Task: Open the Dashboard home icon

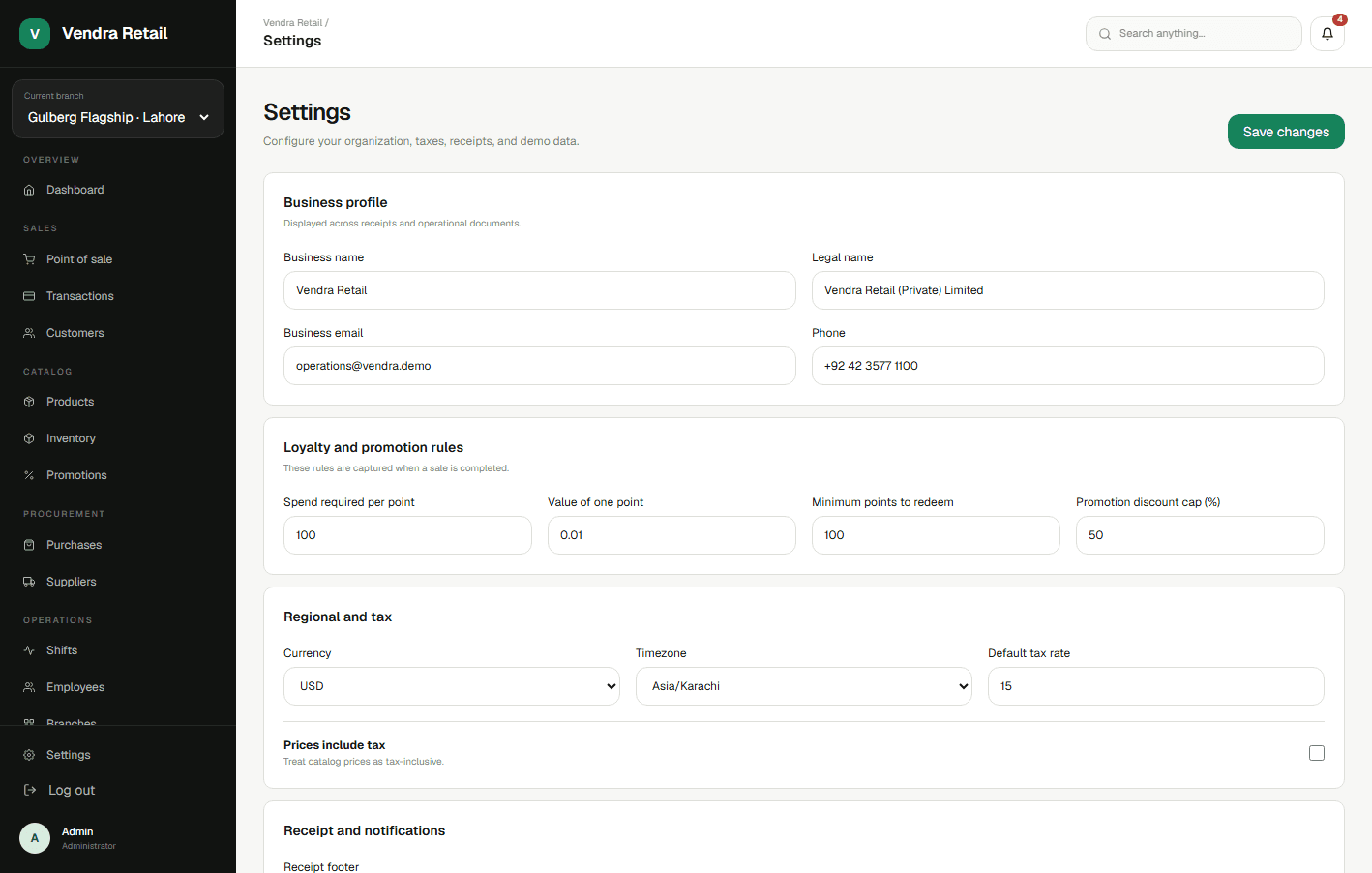Action: pos(29,190)
